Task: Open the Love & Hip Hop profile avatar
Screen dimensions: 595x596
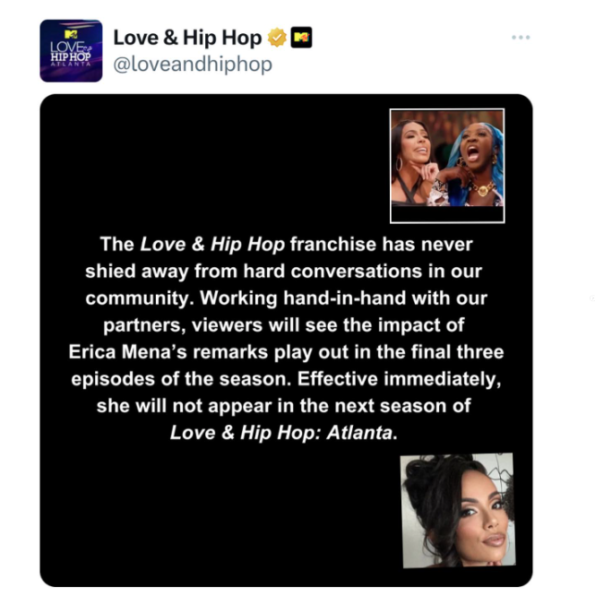Action: [71, 51]
